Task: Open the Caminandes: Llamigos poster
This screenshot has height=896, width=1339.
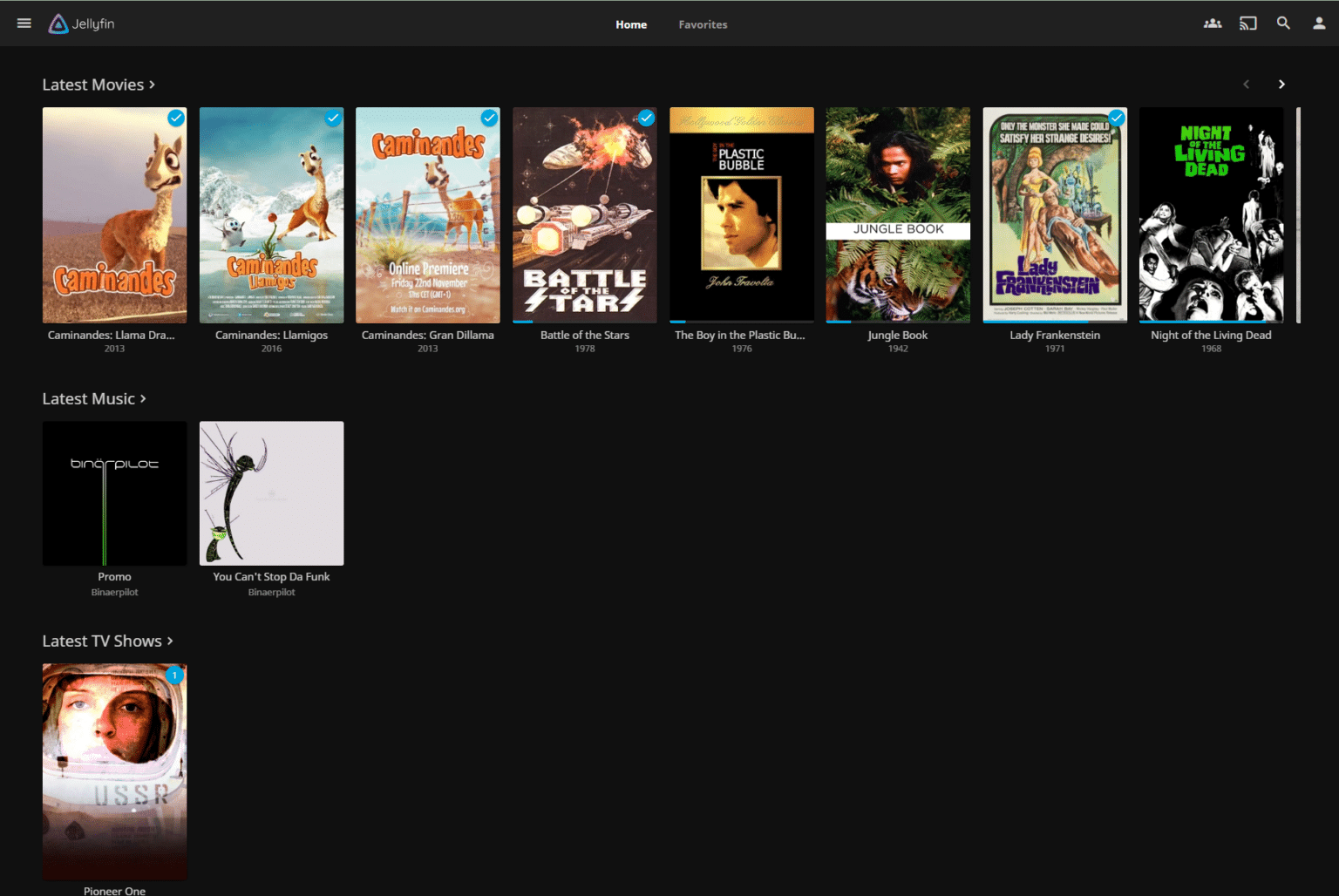Action: pyautogui.click(x=271, y=215)
